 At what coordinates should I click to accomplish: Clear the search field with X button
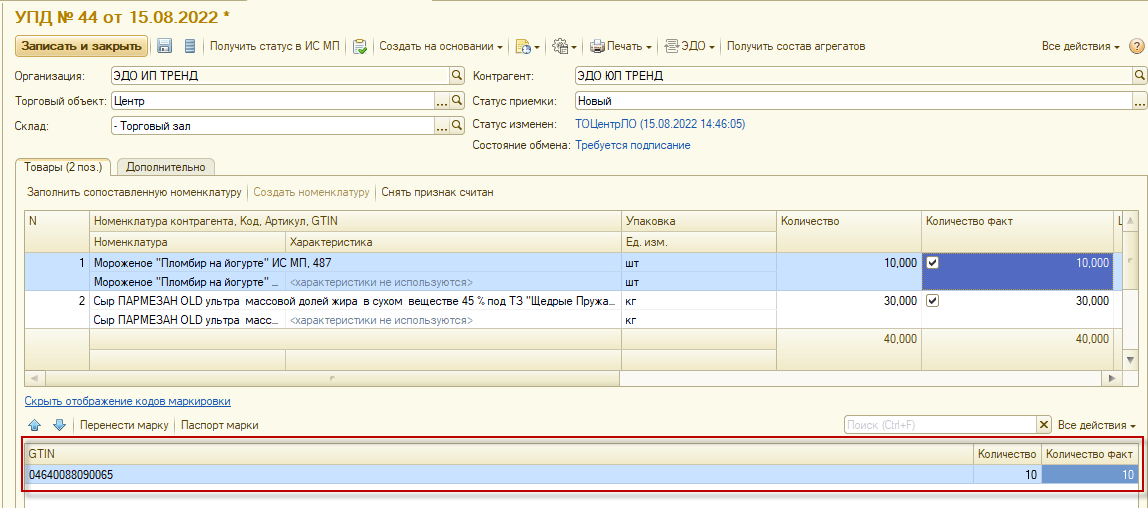[1044, 425]
